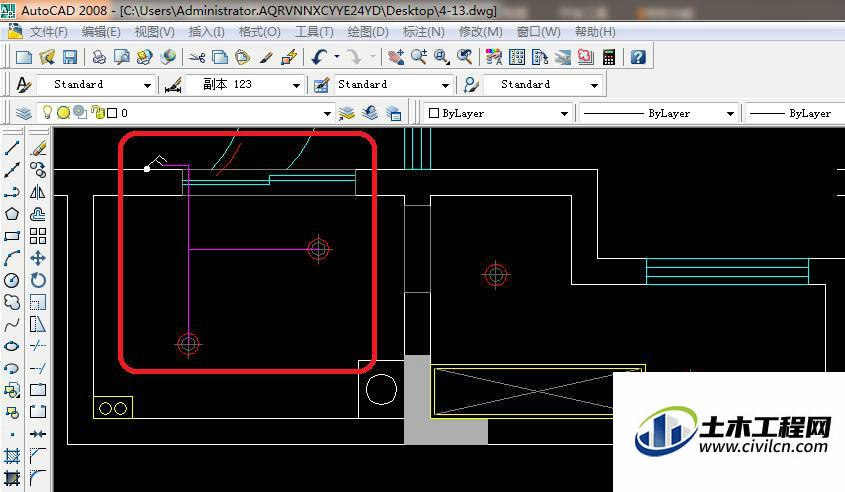Open the 标注(N) menu
Viewport: 845px width, 492px height.
pyautogui.click(x=424, y=32)
